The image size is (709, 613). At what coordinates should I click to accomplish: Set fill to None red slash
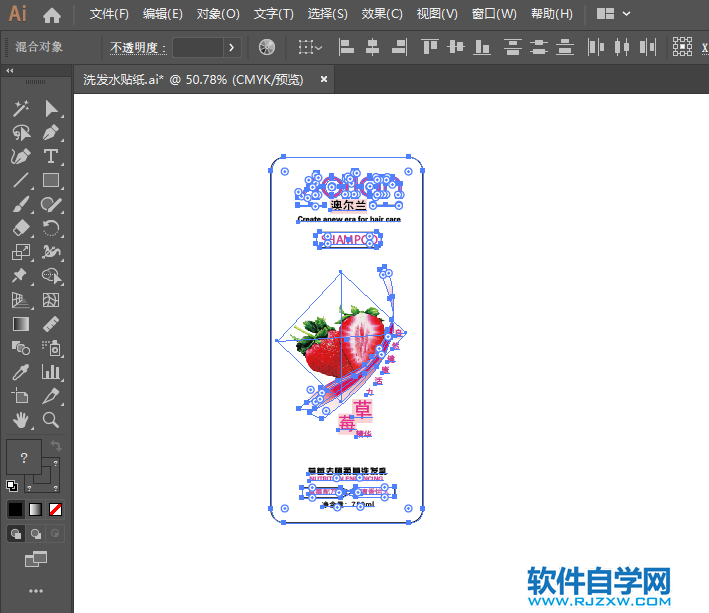tap(56, 509)
